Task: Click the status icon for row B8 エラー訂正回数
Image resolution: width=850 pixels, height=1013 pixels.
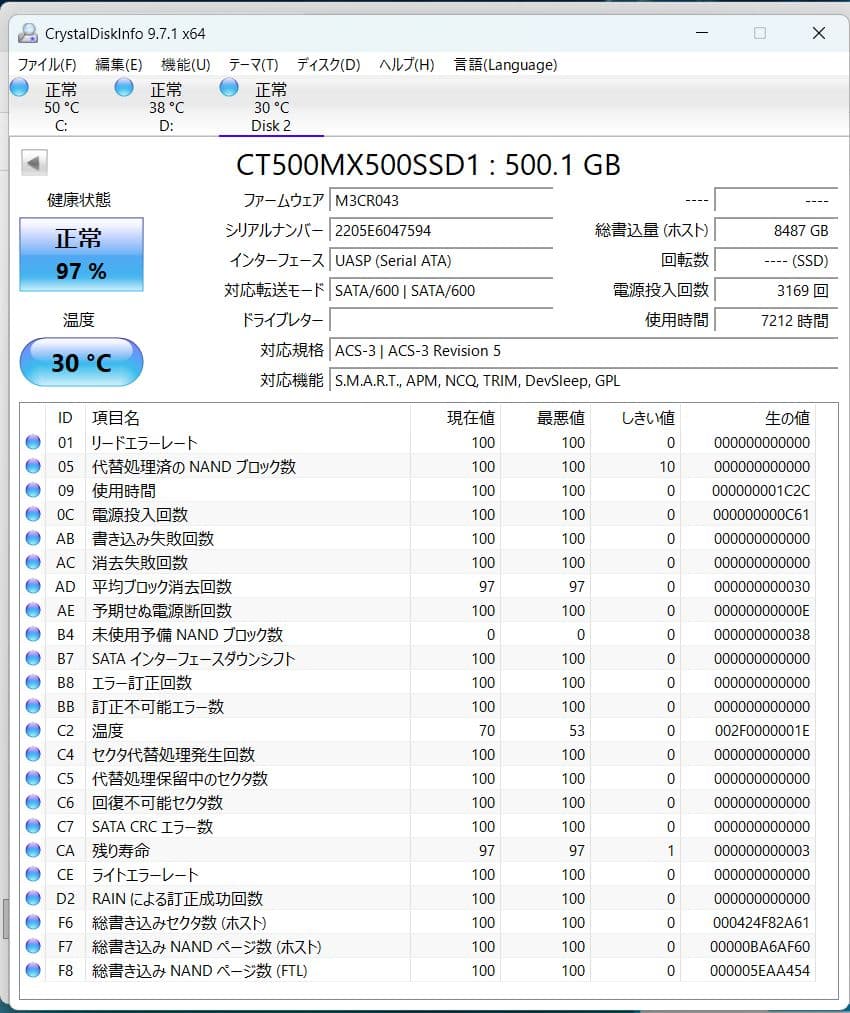Action: click(33, 682)
